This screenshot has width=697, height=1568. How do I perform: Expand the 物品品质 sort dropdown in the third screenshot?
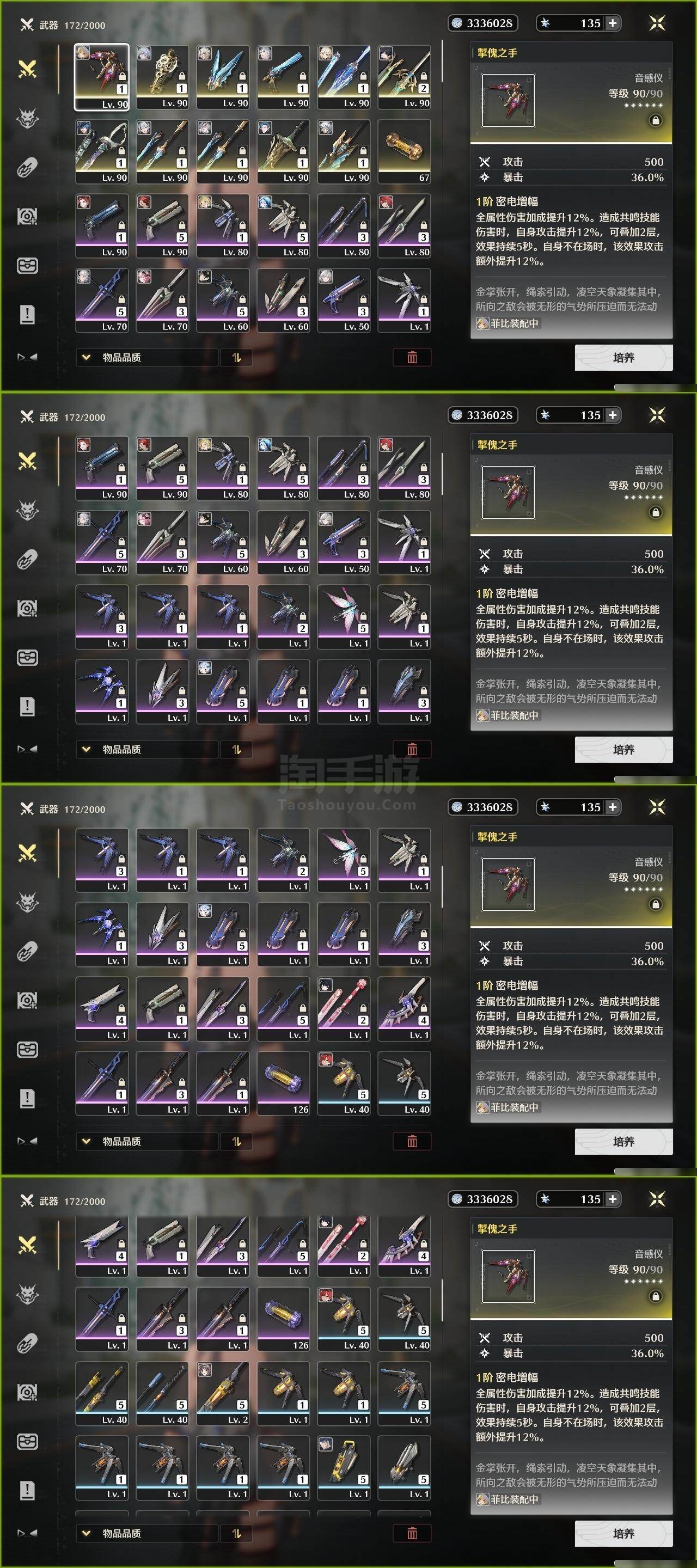click(x=146, y=1141)
